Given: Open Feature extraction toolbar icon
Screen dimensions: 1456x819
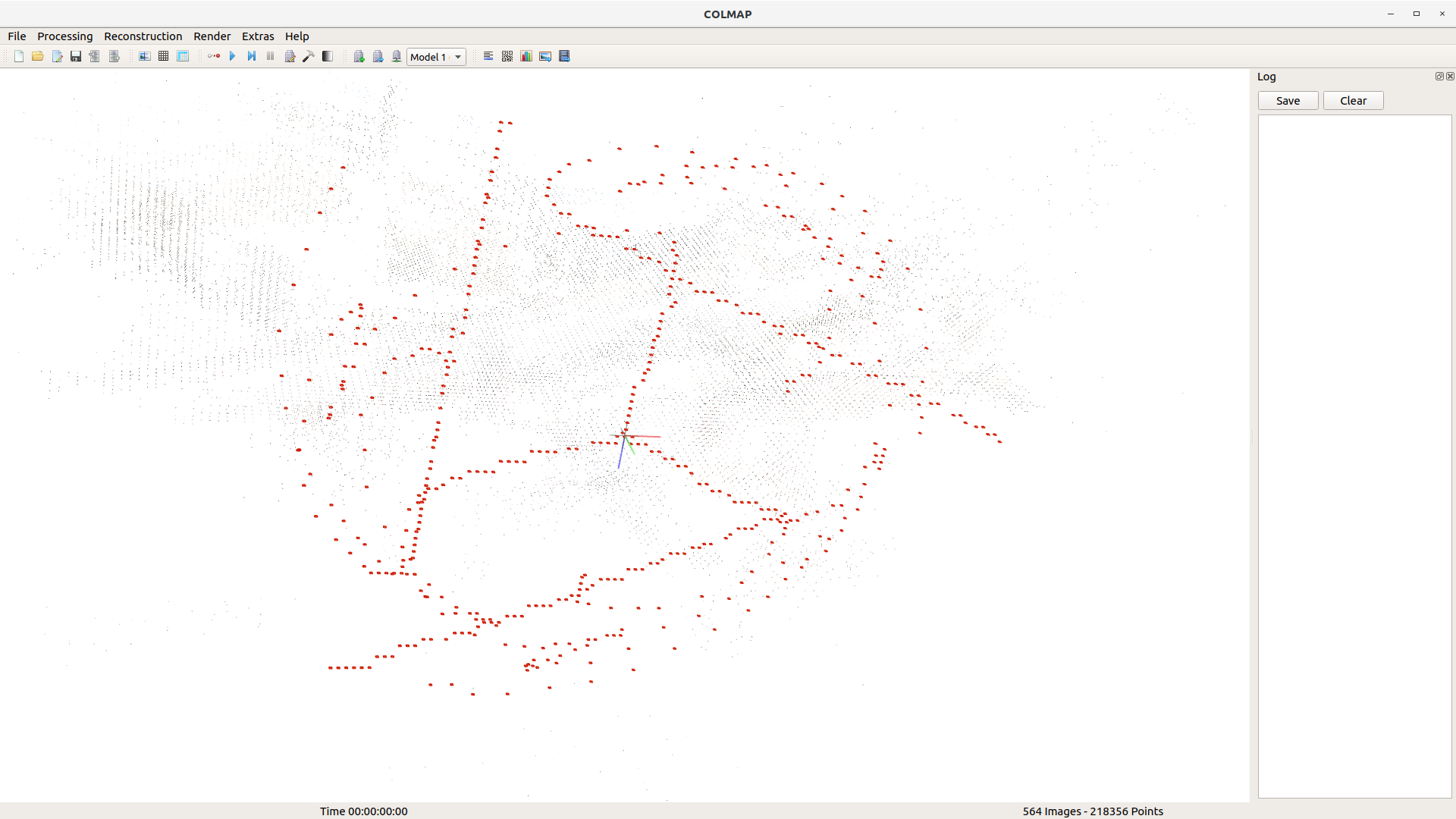Looking at the screenshot, I should (144, 56).
